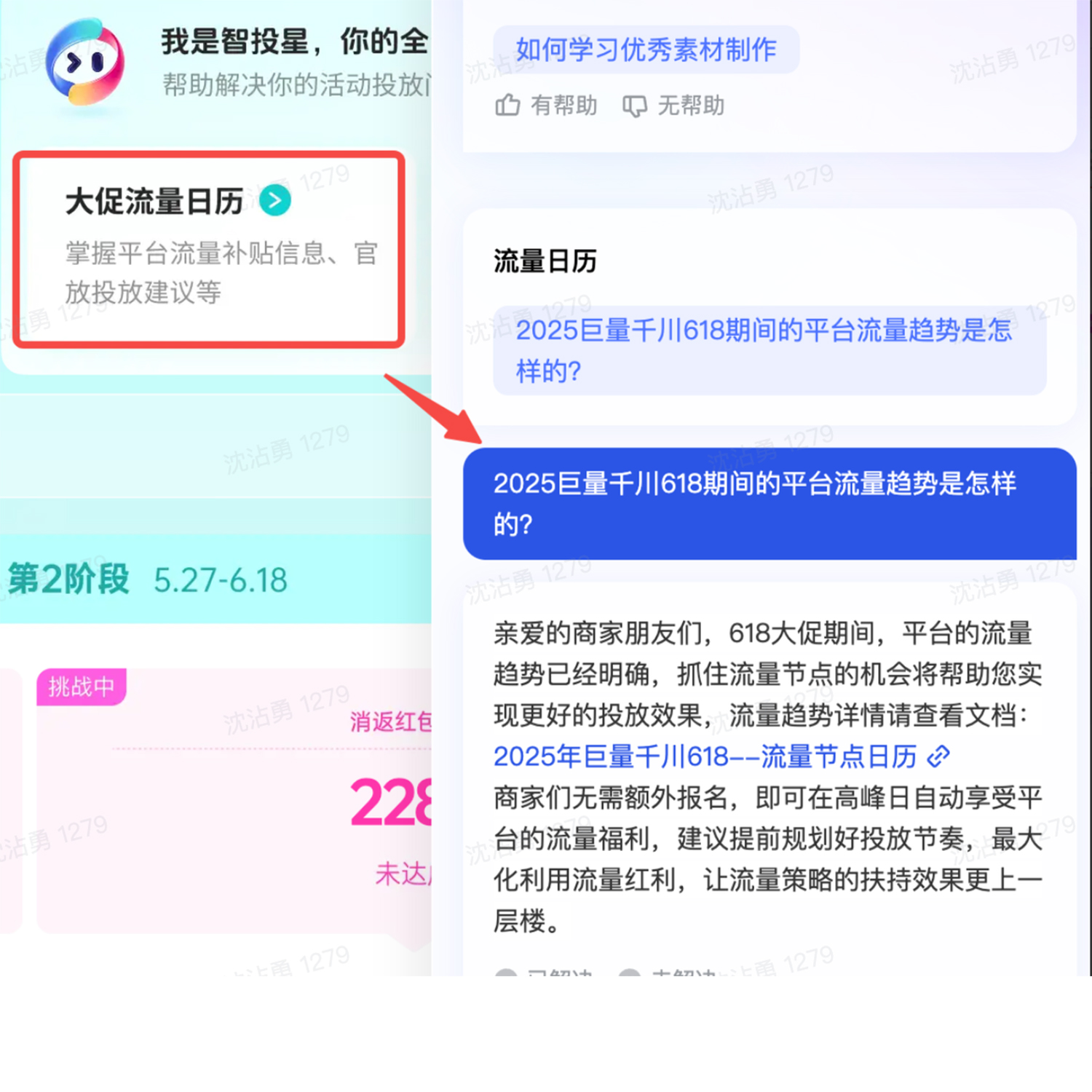Click the link chain icon beside 流量节点日历
1092x1092 pixels.
[938, 756]
